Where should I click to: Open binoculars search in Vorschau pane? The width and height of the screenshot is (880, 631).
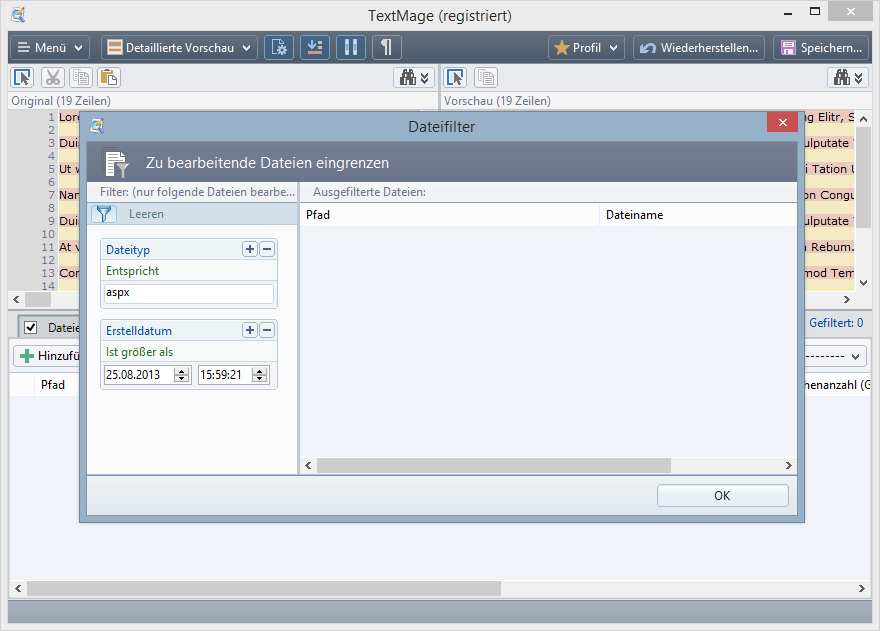[848, 77]
